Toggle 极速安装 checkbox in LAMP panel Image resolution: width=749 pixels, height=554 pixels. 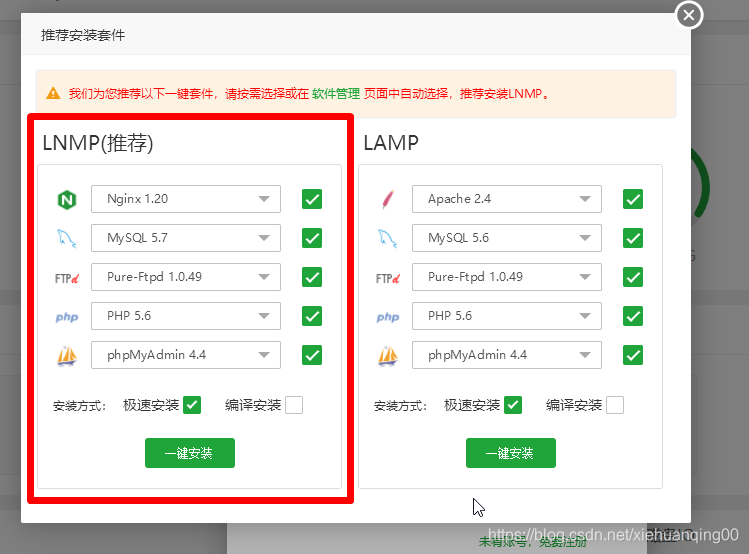(513, 405)
